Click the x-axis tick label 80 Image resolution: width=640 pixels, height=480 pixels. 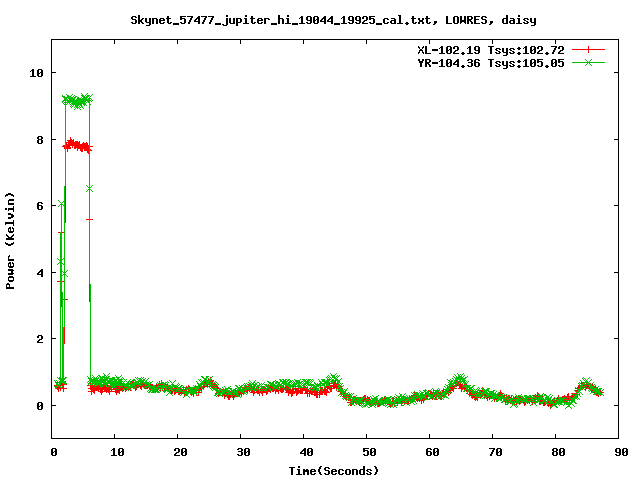tap(558, 452)
